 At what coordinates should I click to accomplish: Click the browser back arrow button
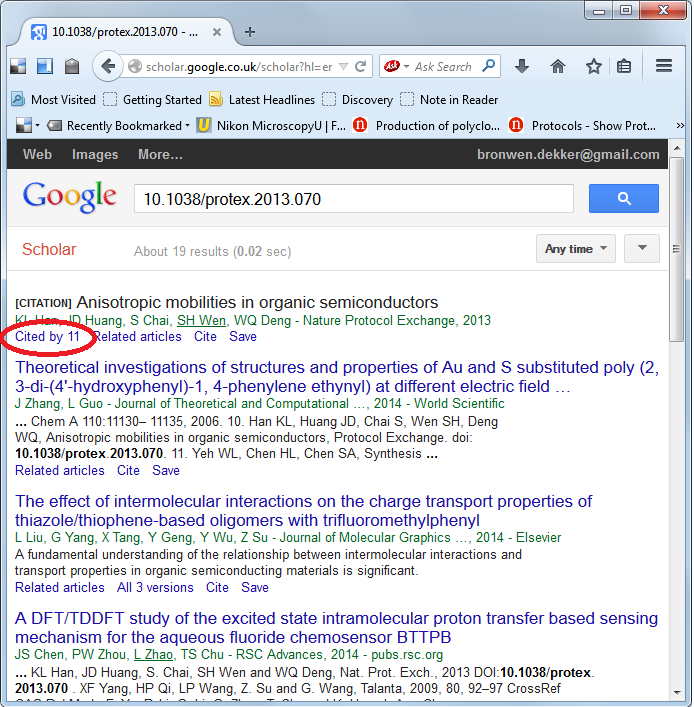108,66
